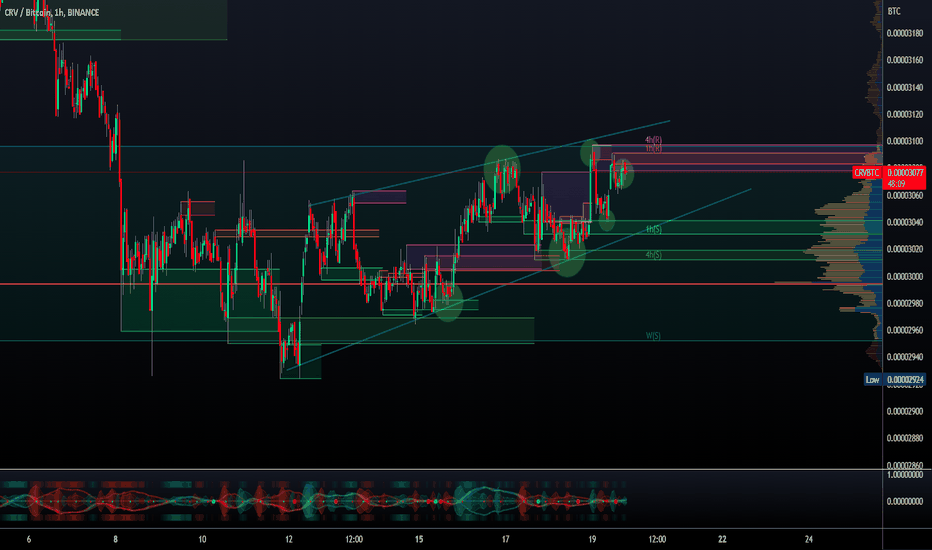Click date label 8 on time axis
The height and width of the screenshot is (550, 932).
(115, 539)
